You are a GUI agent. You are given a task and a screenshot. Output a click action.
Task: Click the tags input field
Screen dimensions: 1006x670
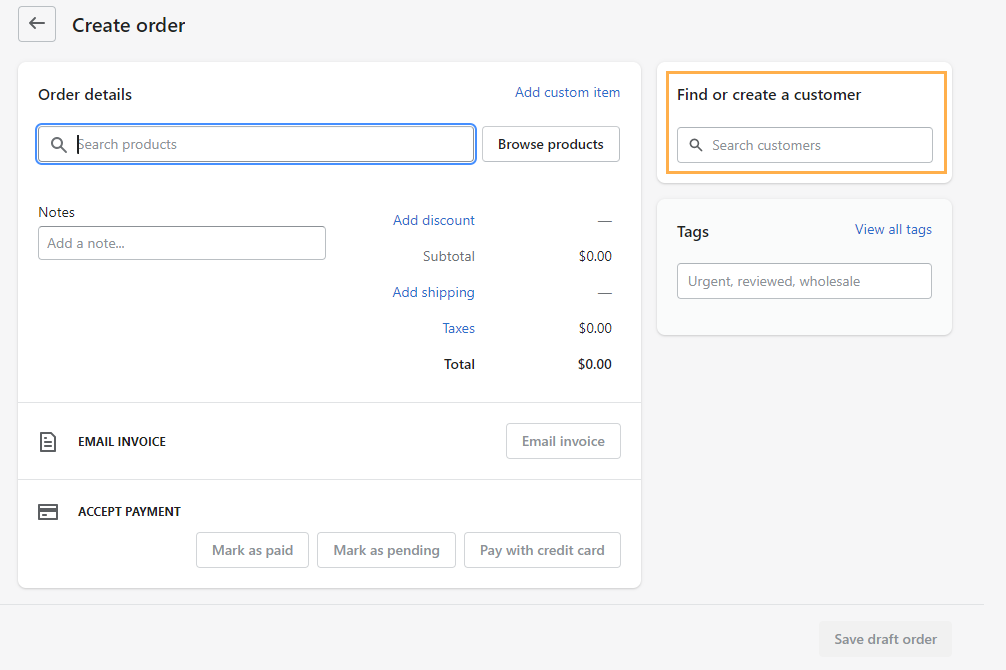804,281
